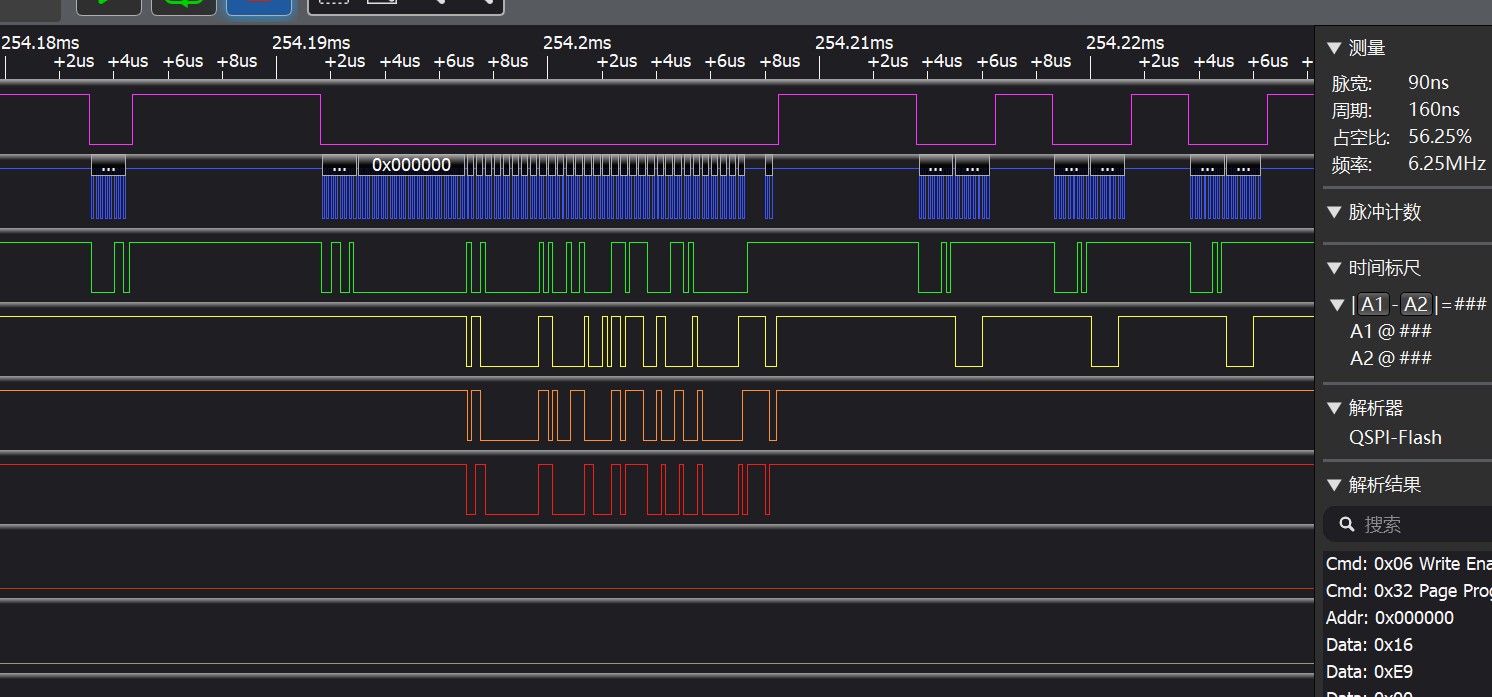Click the highlighted blue stop button
This screenshot has height=697, width=1492.
pyautogui.click(x=259, y=5)
